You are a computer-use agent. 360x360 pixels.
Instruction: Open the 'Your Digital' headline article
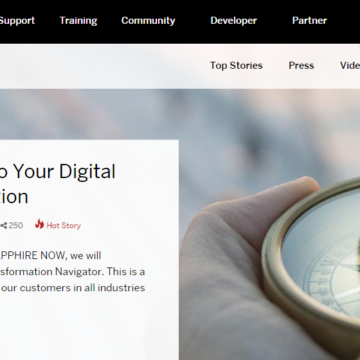click(x=58, y=172)
